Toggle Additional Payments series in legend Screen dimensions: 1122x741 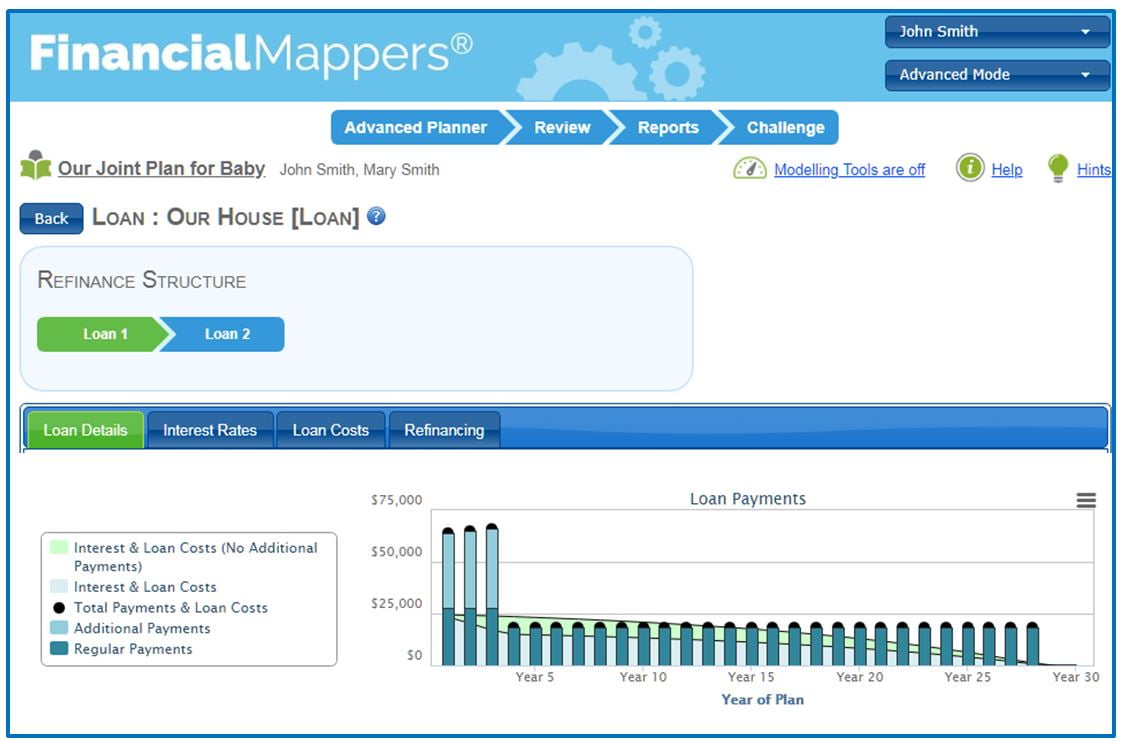[x=141, y=628]
